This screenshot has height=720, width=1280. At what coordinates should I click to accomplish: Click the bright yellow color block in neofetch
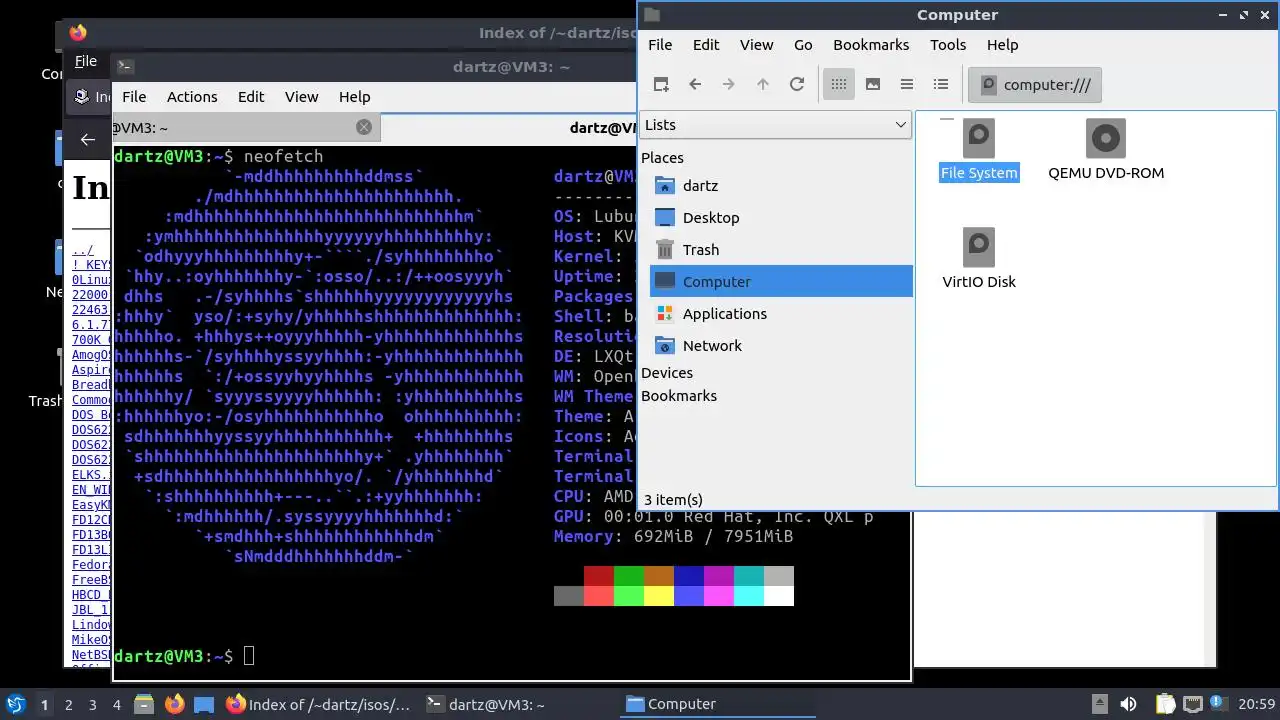[659, 596]
